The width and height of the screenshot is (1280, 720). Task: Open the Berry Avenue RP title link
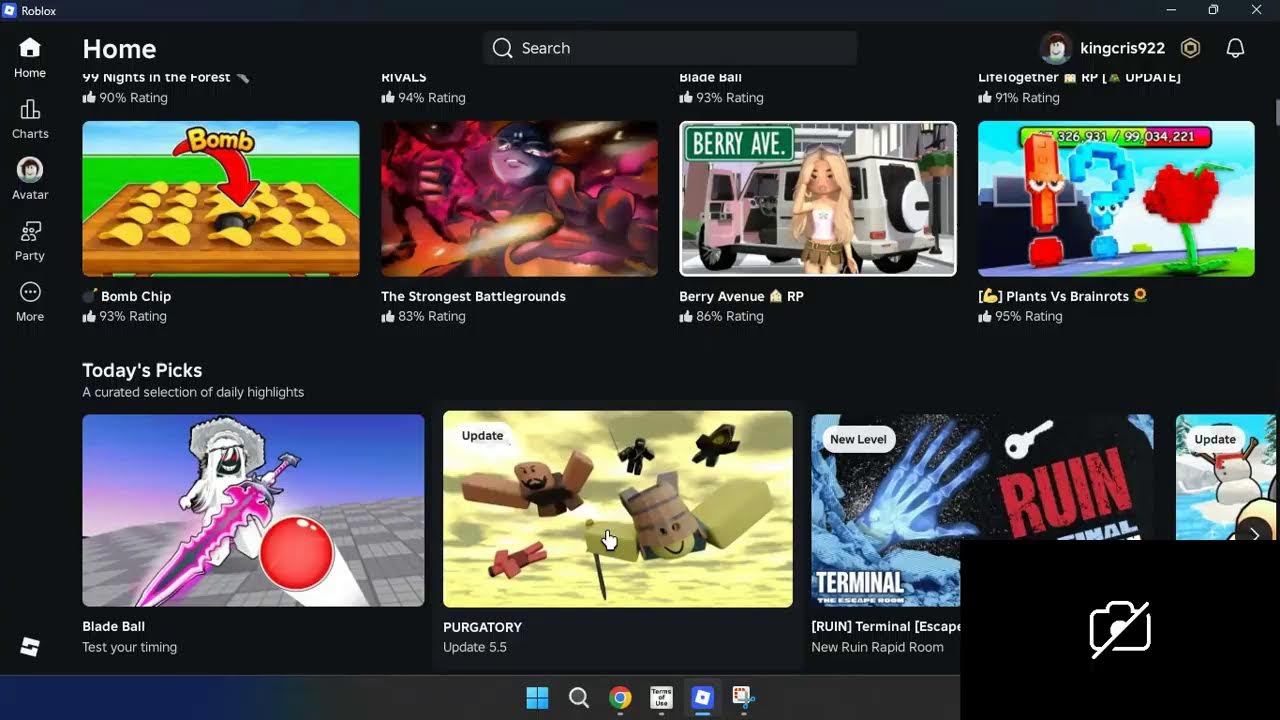pos(741,296)
